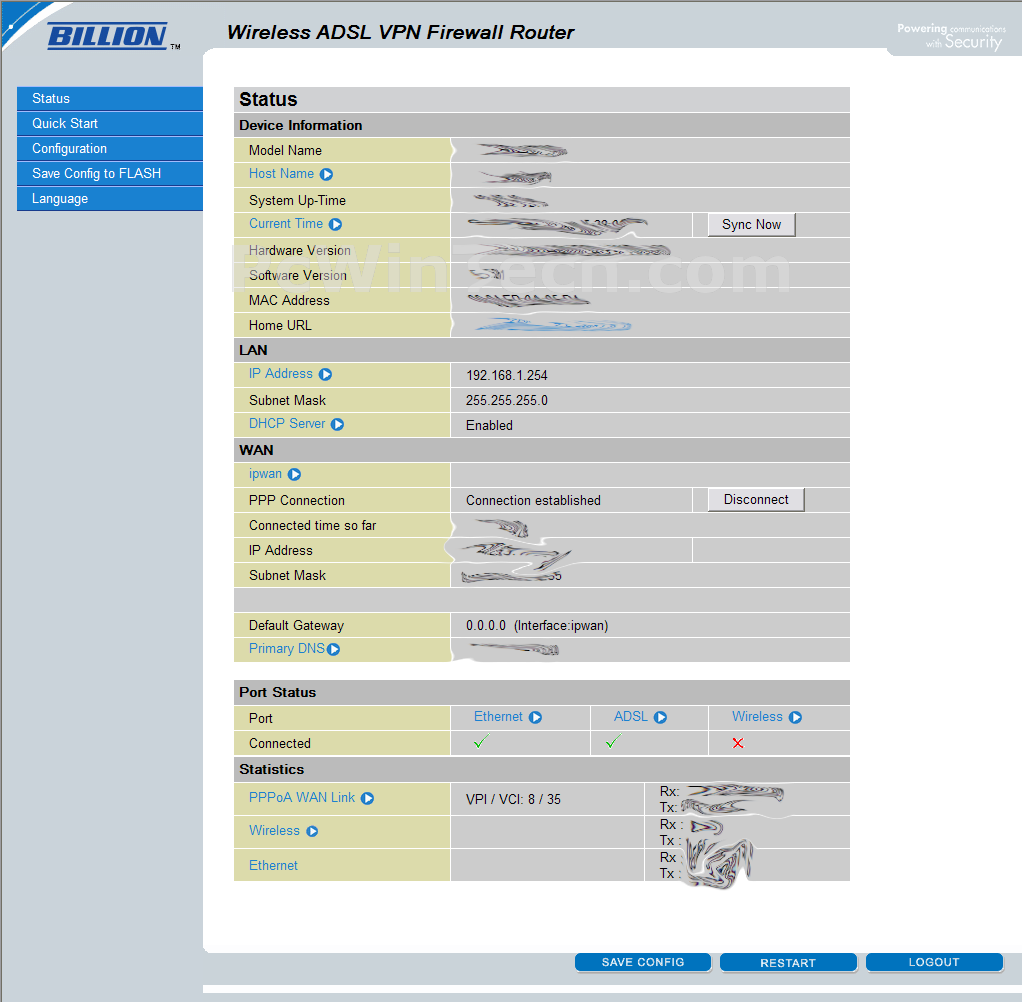Image resolution: width=1022 pixels, height=1002 pixels.
Task: Click the Hardware Version label
Action: pos(300,250)
